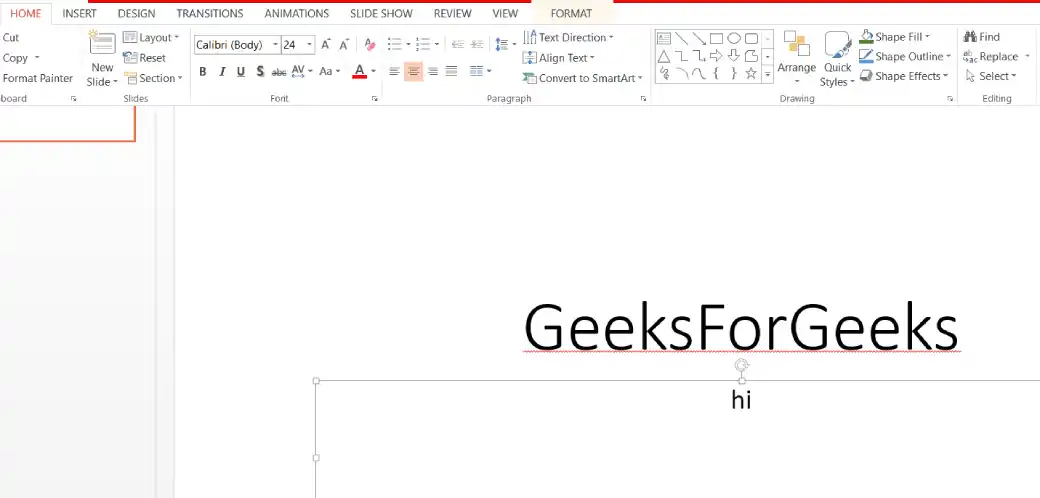
Task: Toggle Strikethrough formatting
Action: point(279,72)
